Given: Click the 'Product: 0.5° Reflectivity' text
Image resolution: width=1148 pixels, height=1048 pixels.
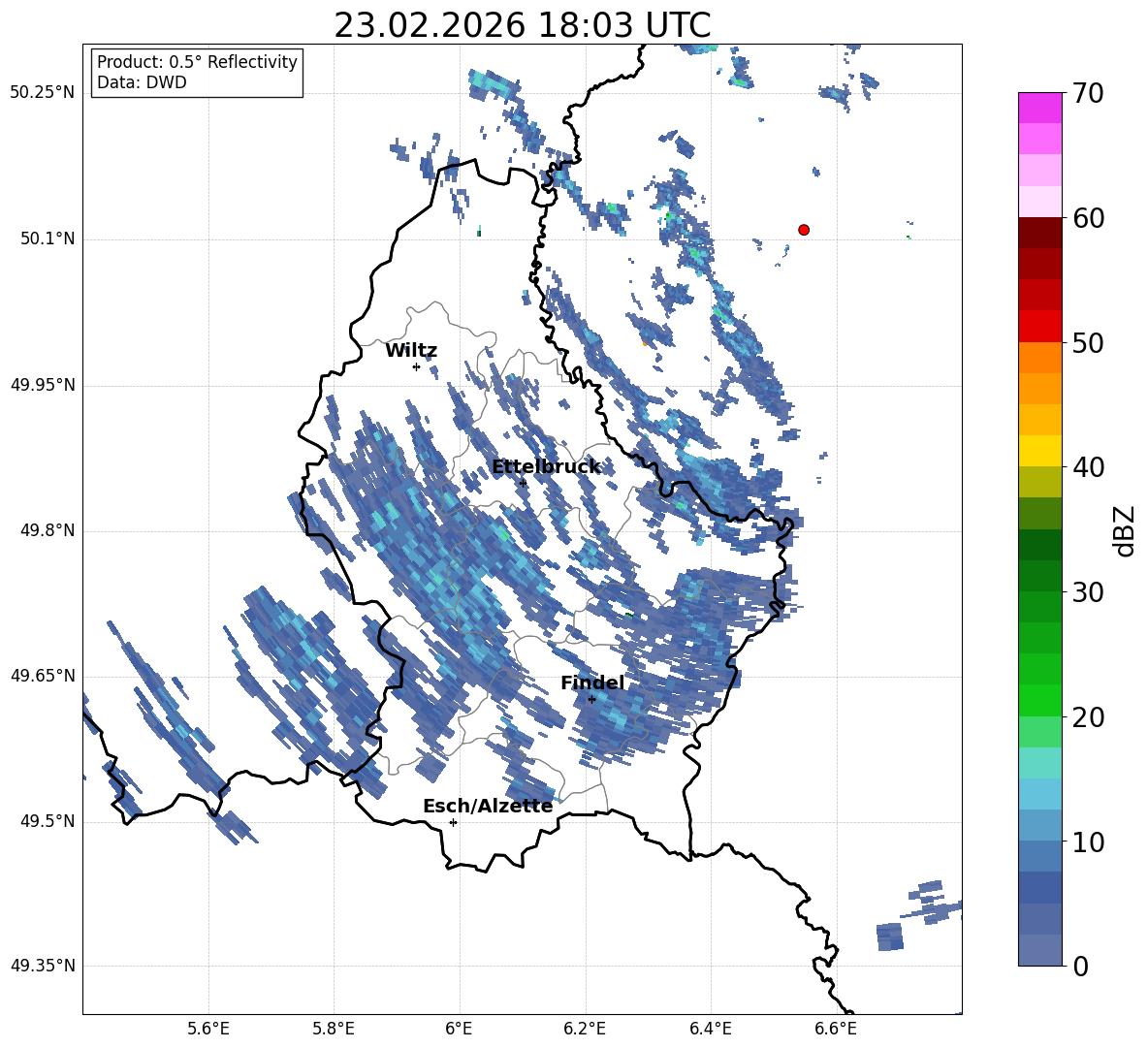Looking at the screenshot, I should point(197,62).
